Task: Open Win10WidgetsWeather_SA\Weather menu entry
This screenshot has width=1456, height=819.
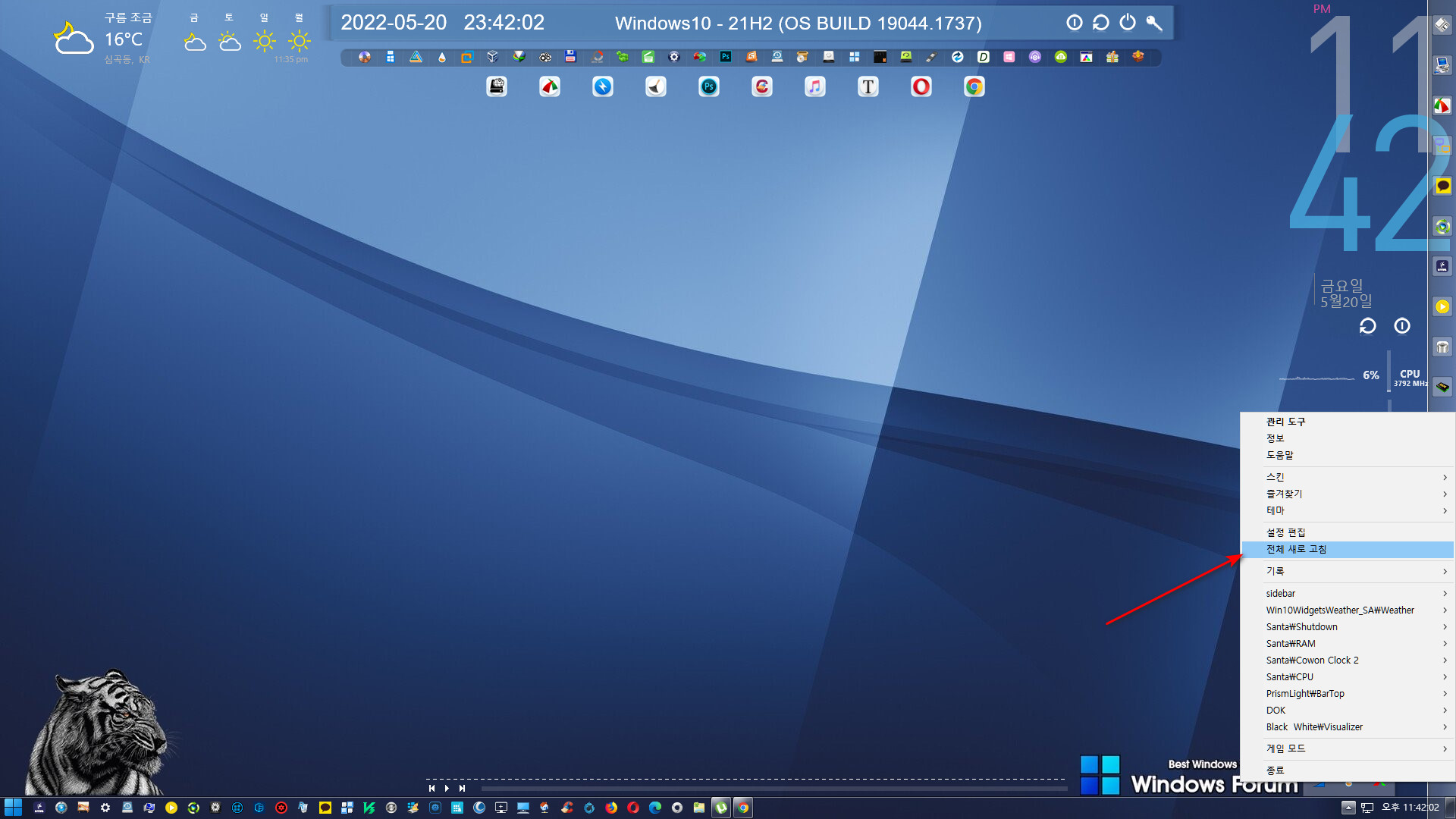Action: [1348, 610]
